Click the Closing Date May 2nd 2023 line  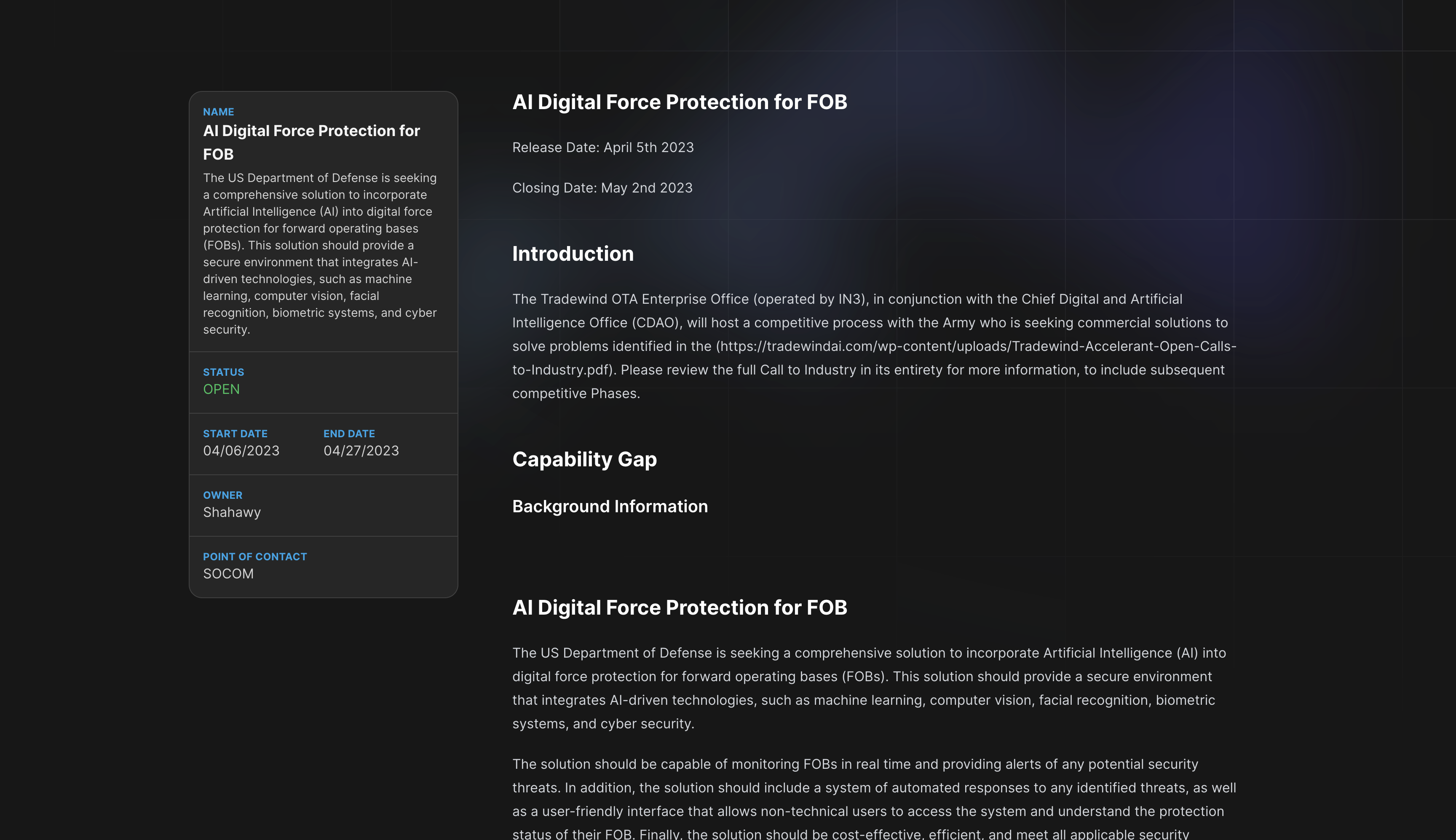pyautogui.click(x=602, y=188)
